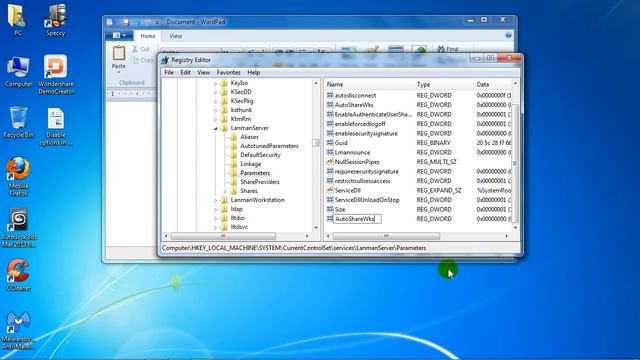Select the AutotunedParameters tree key
The height and width of the screenshot is (360, 640).
[x=269, y=146]
